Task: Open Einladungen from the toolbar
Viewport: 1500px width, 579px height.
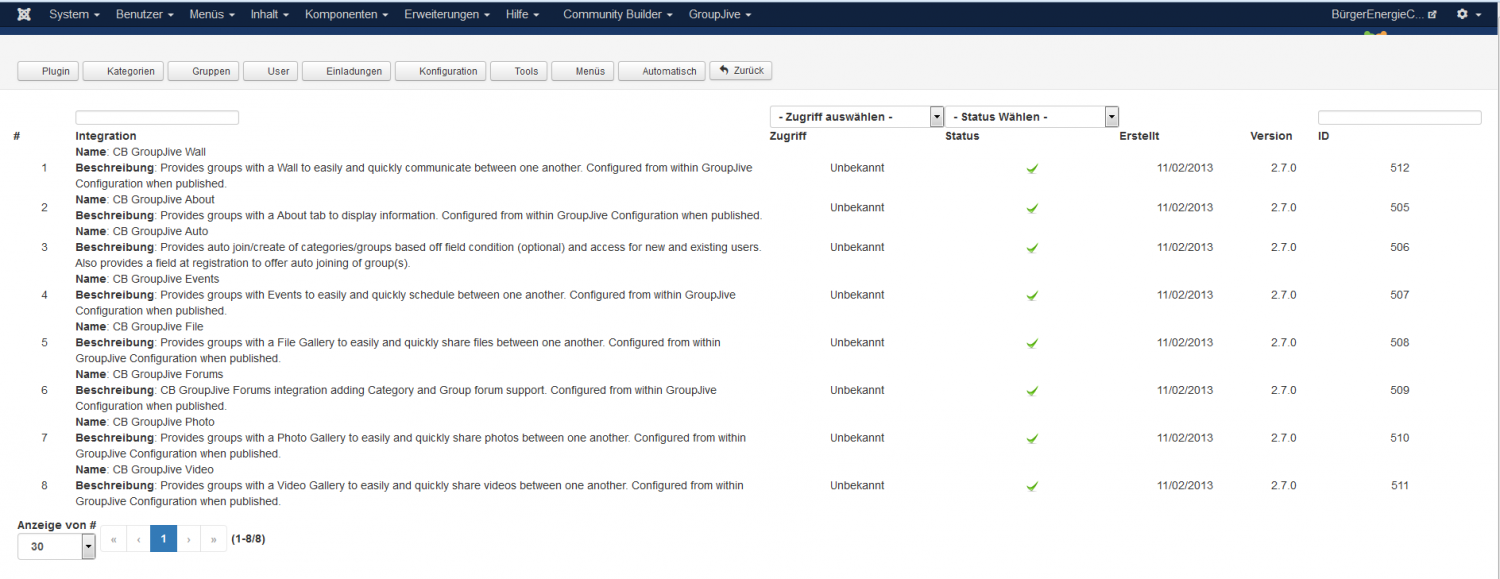Action: [346, 71]
